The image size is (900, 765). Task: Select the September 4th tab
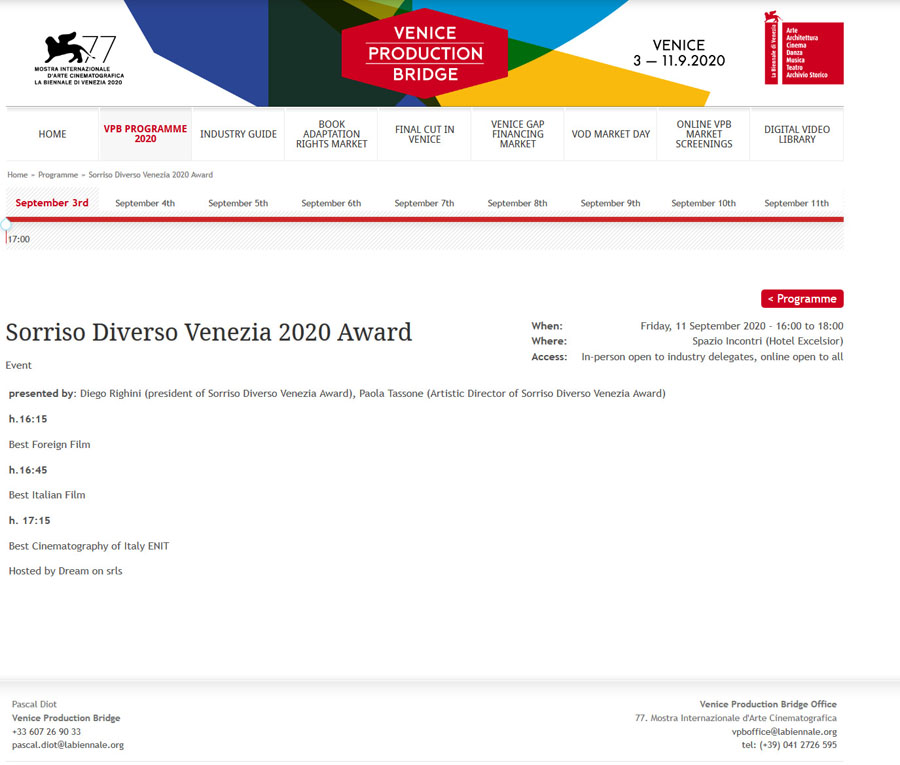coord(145,203)
